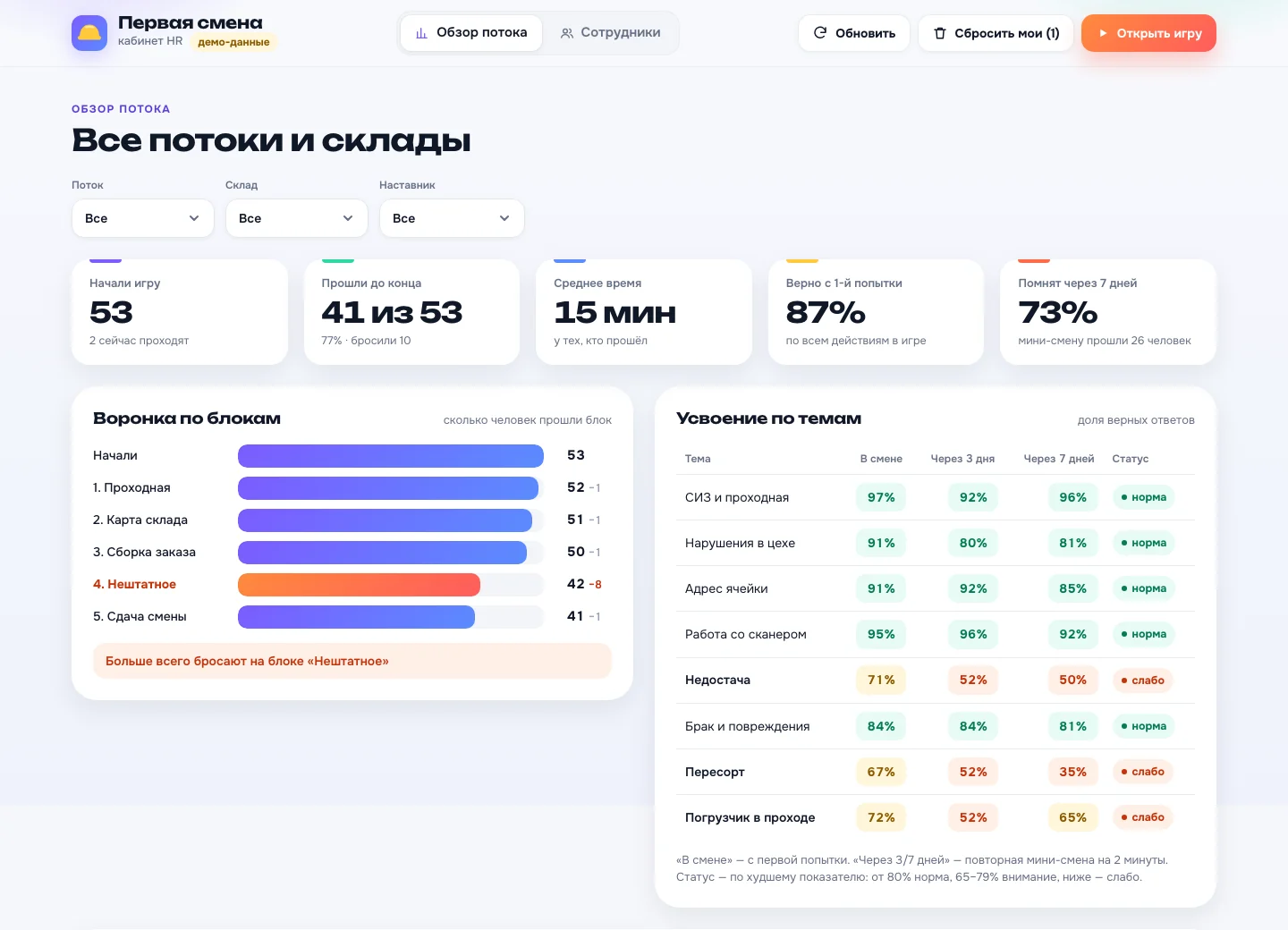Click the демо-данные label badge
The width and height of the screenshot is (1288, 930).
[x=233, y=42]
